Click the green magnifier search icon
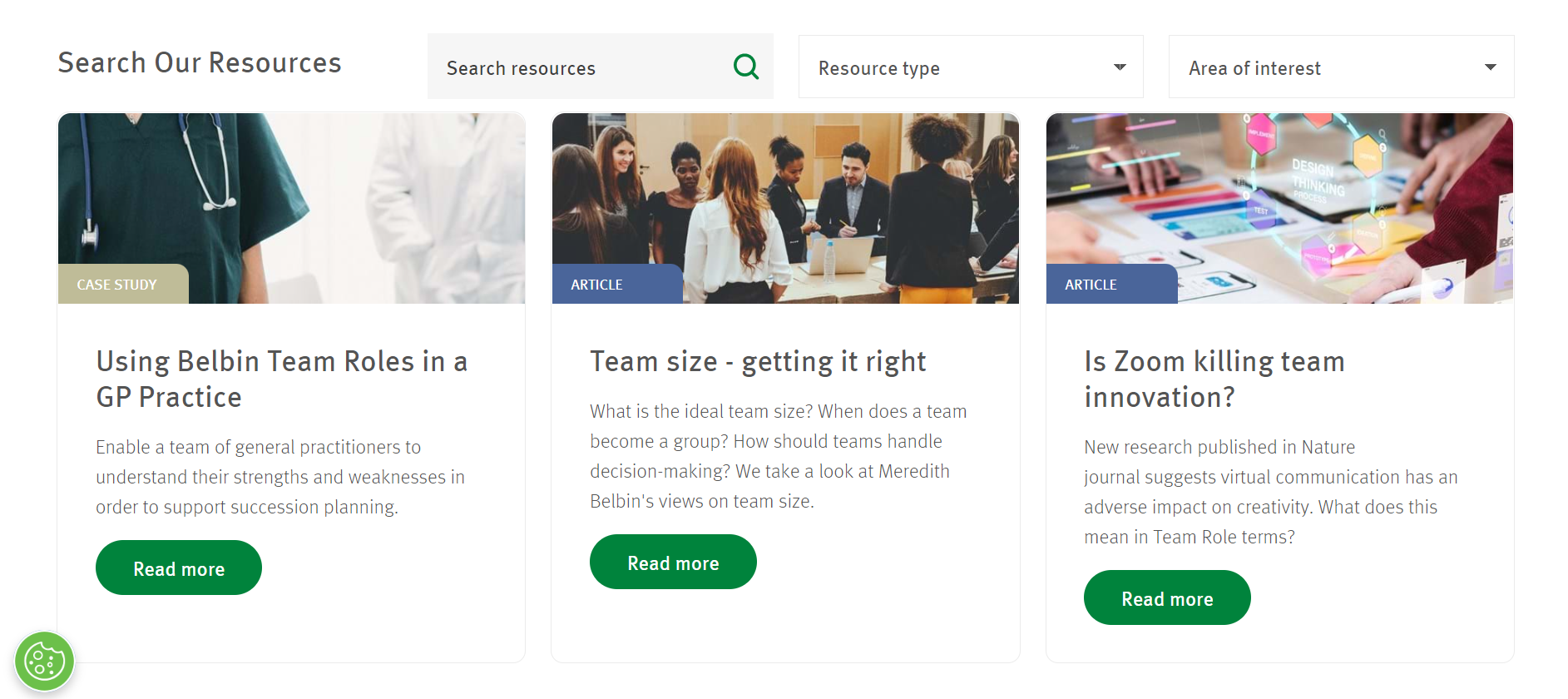The image size is (1568, 699). pos(746,67)
